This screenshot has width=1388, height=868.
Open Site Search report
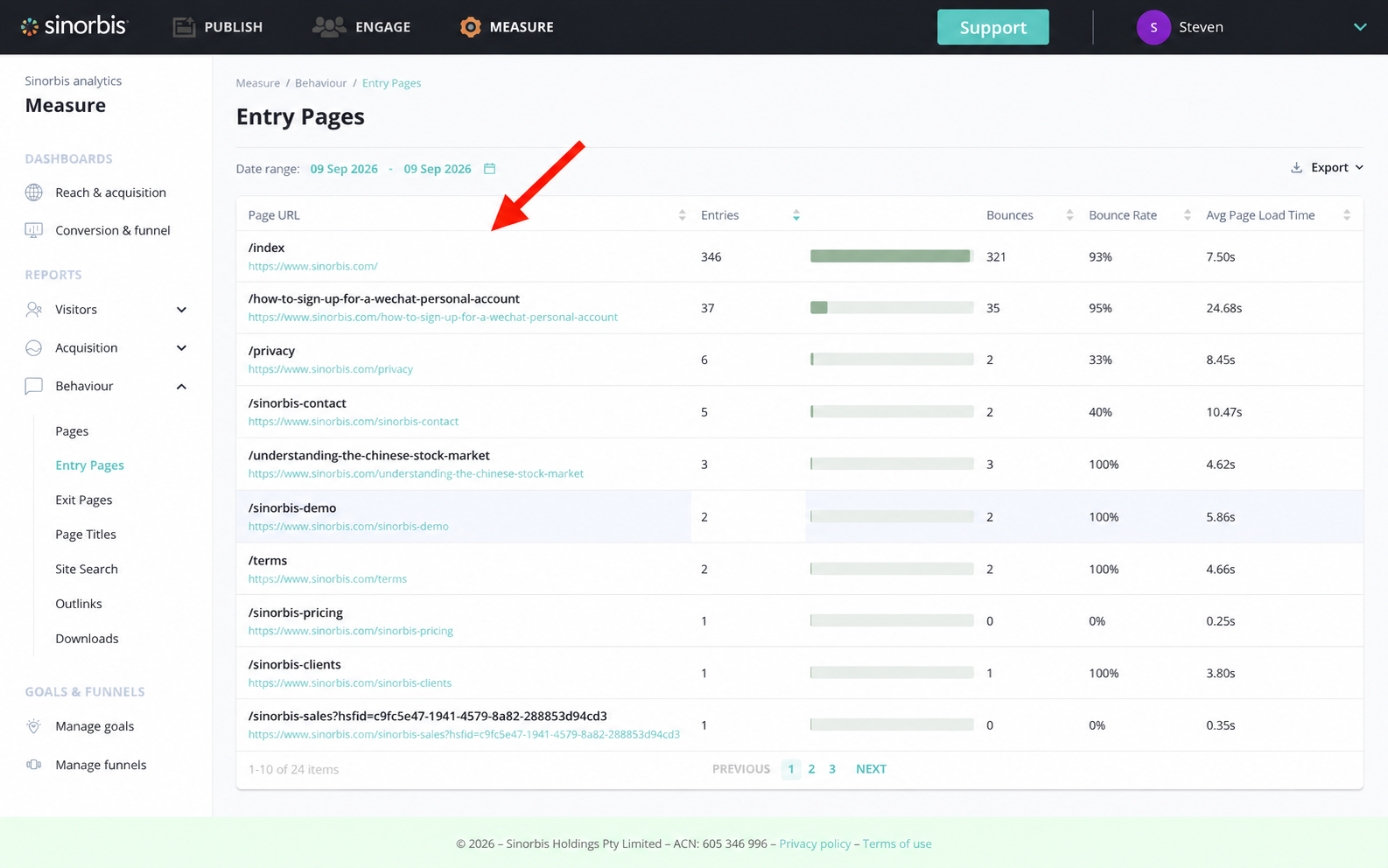87,570
